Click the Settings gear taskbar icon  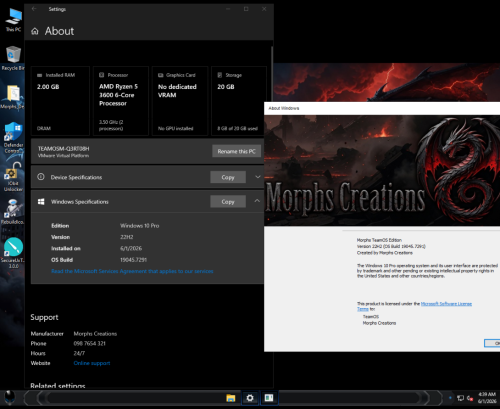(x=250, y=398)
